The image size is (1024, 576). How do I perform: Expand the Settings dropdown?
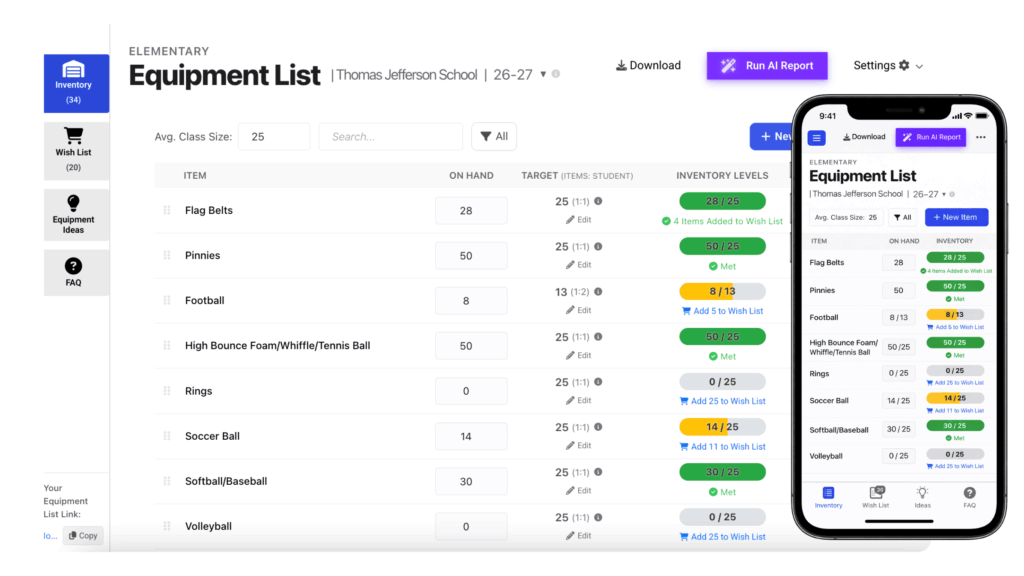888,65
